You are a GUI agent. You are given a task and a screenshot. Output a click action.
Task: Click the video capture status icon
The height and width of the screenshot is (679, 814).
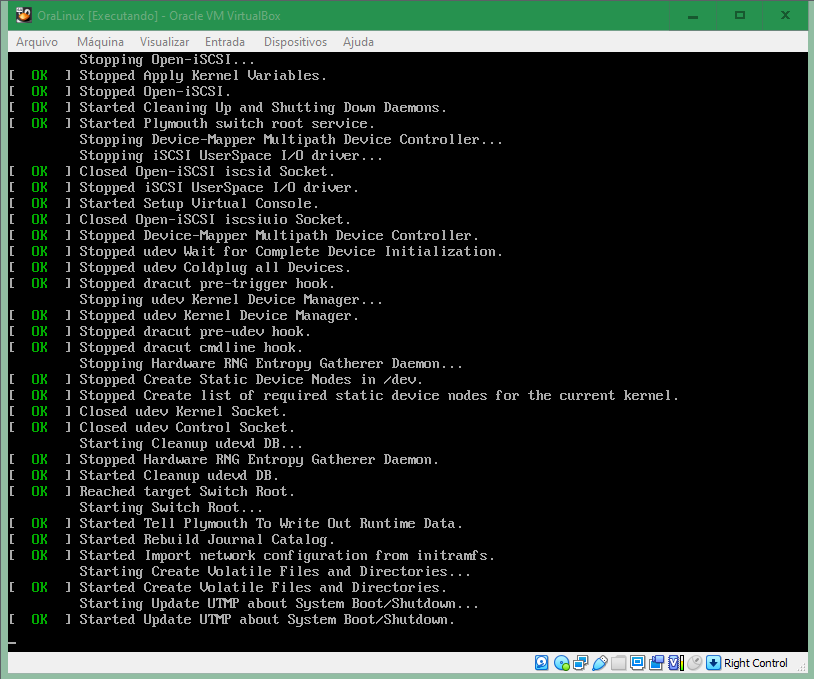(x=657, y=662)
